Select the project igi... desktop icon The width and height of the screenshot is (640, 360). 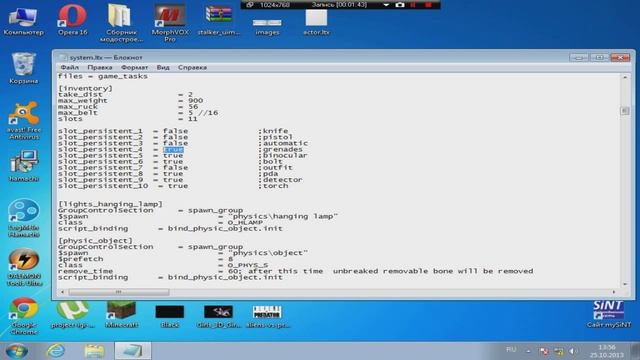pyautogui.click(x=73, y=314)
